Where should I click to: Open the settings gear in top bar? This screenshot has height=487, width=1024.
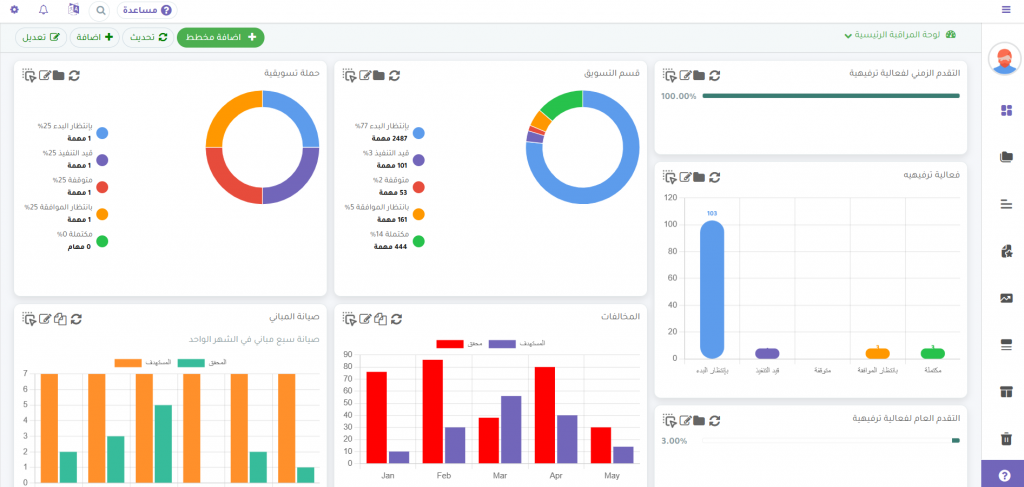(x=14, y=10)
